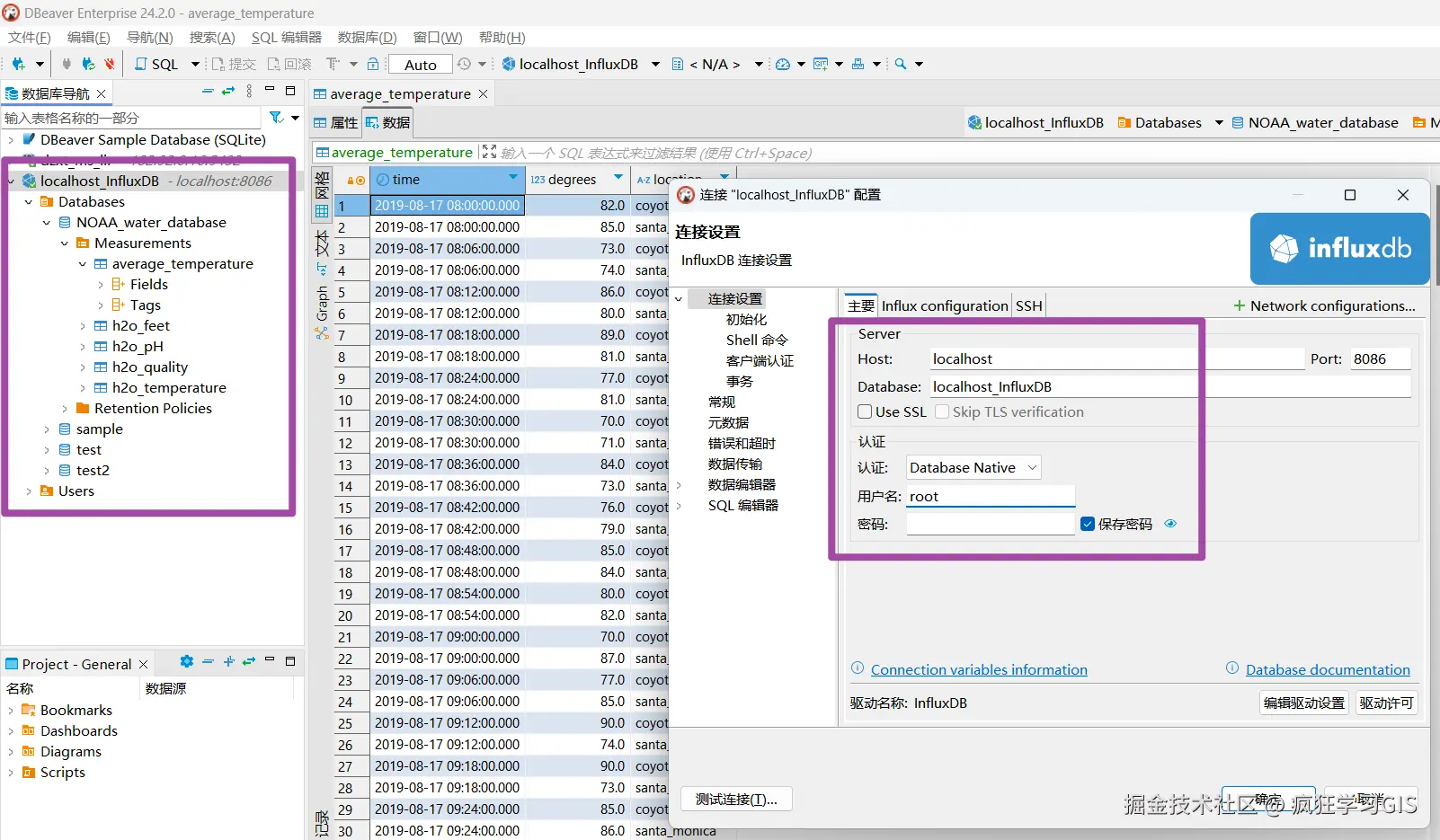Click the red Disconnect icon in toolbar
The width and height of the screenshot is (1440, 840).
[110, 64]
